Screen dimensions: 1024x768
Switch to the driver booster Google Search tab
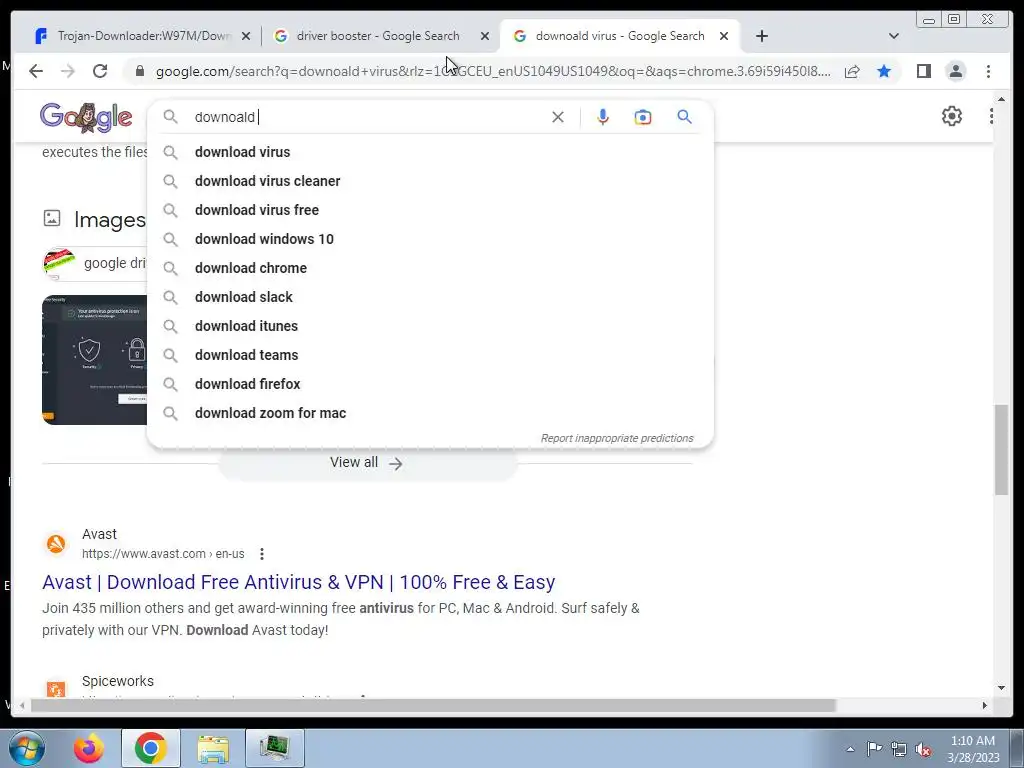tap(378, 36)
